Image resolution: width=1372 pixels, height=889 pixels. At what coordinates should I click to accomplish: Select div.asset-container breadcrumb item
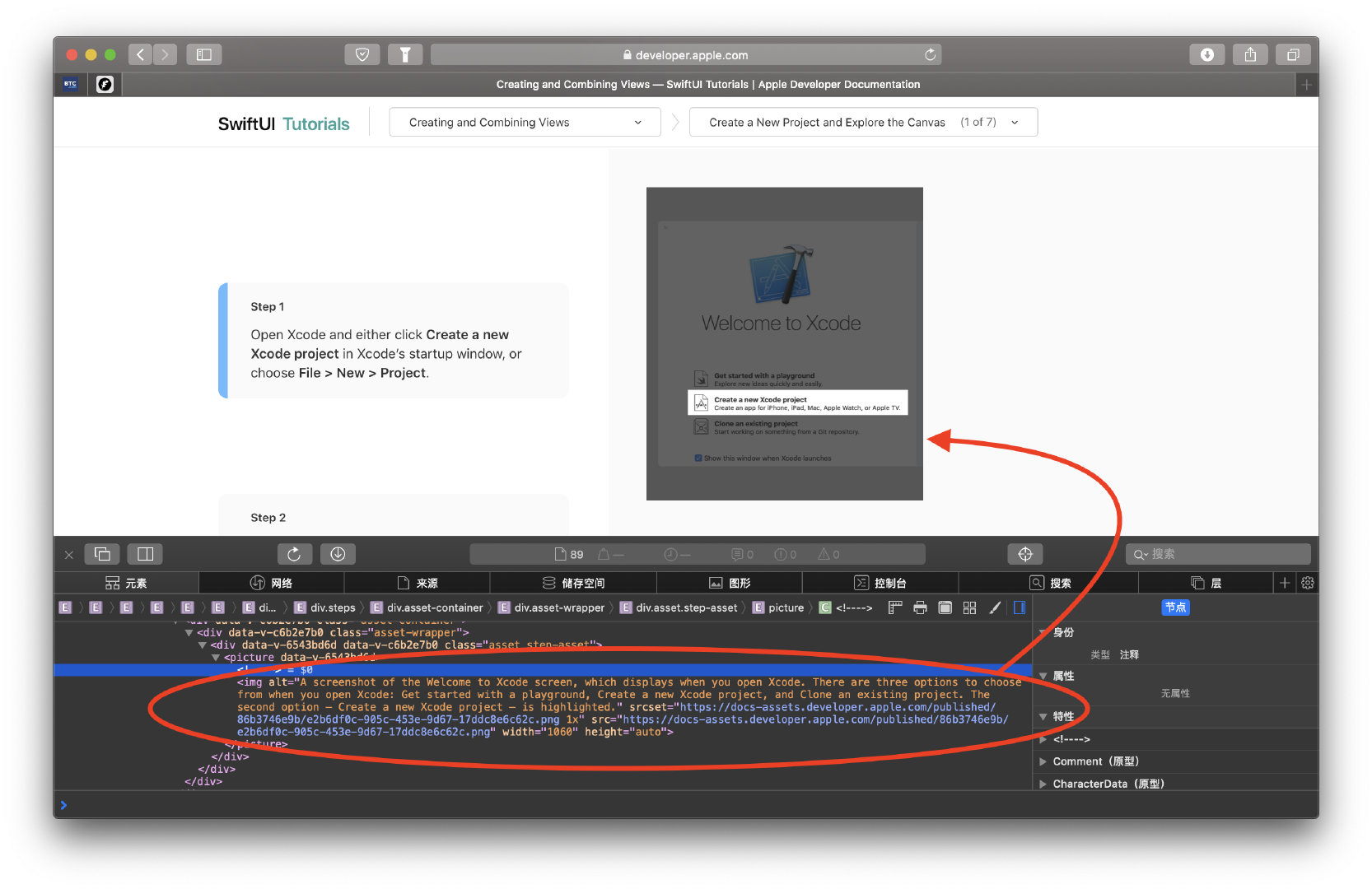click(427, 607)
